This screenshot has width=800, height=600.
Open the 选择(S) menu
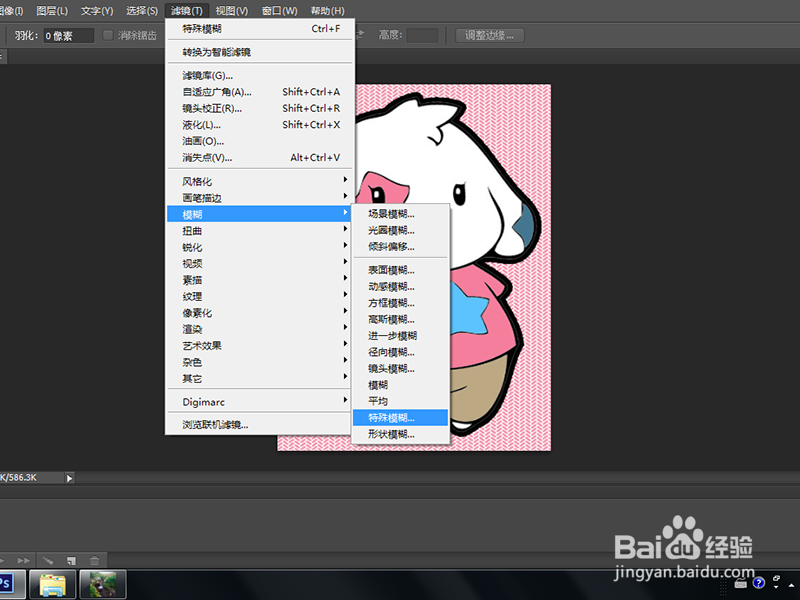pos(142,11)
